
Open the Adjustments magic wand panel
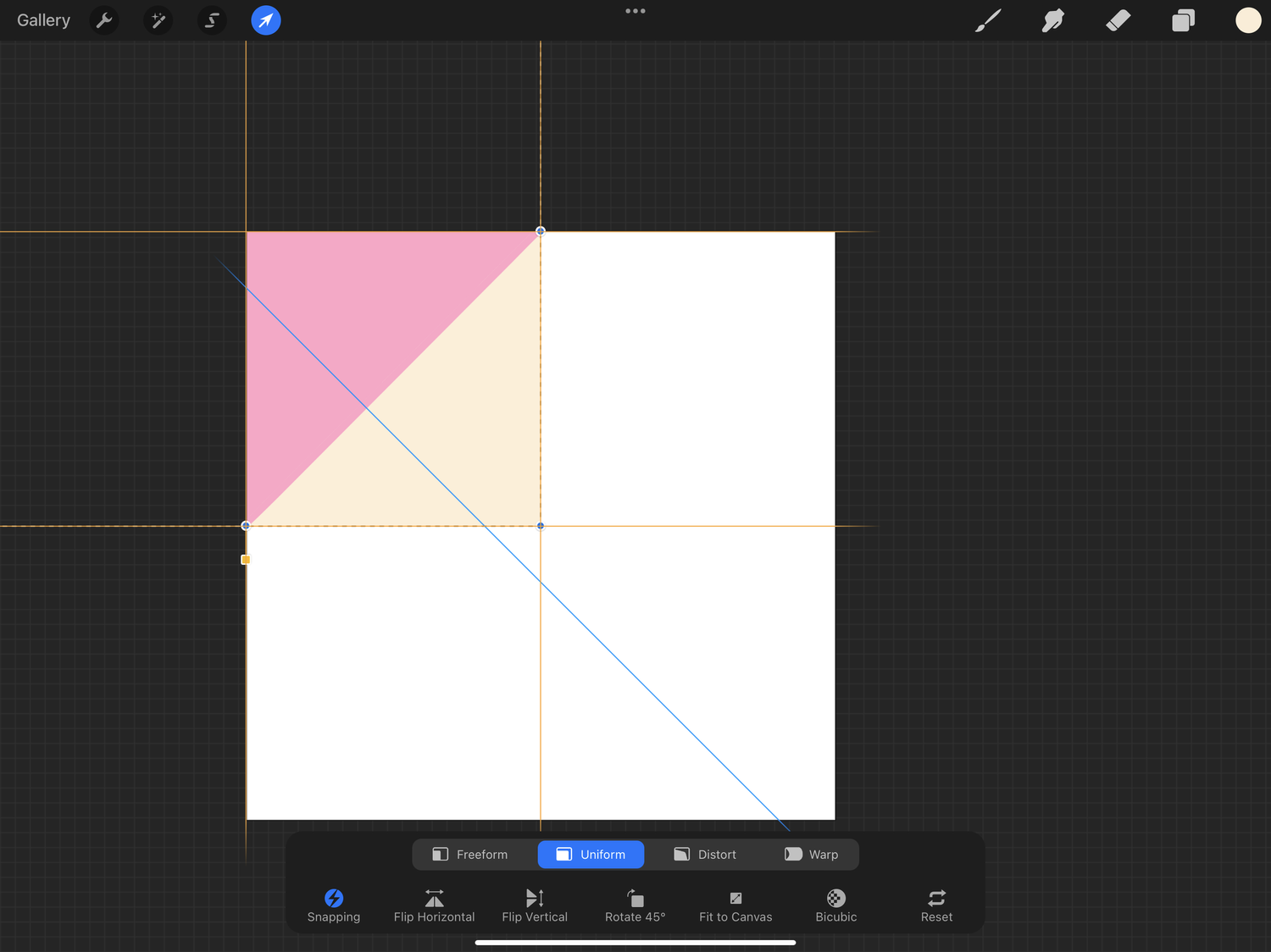158,19
